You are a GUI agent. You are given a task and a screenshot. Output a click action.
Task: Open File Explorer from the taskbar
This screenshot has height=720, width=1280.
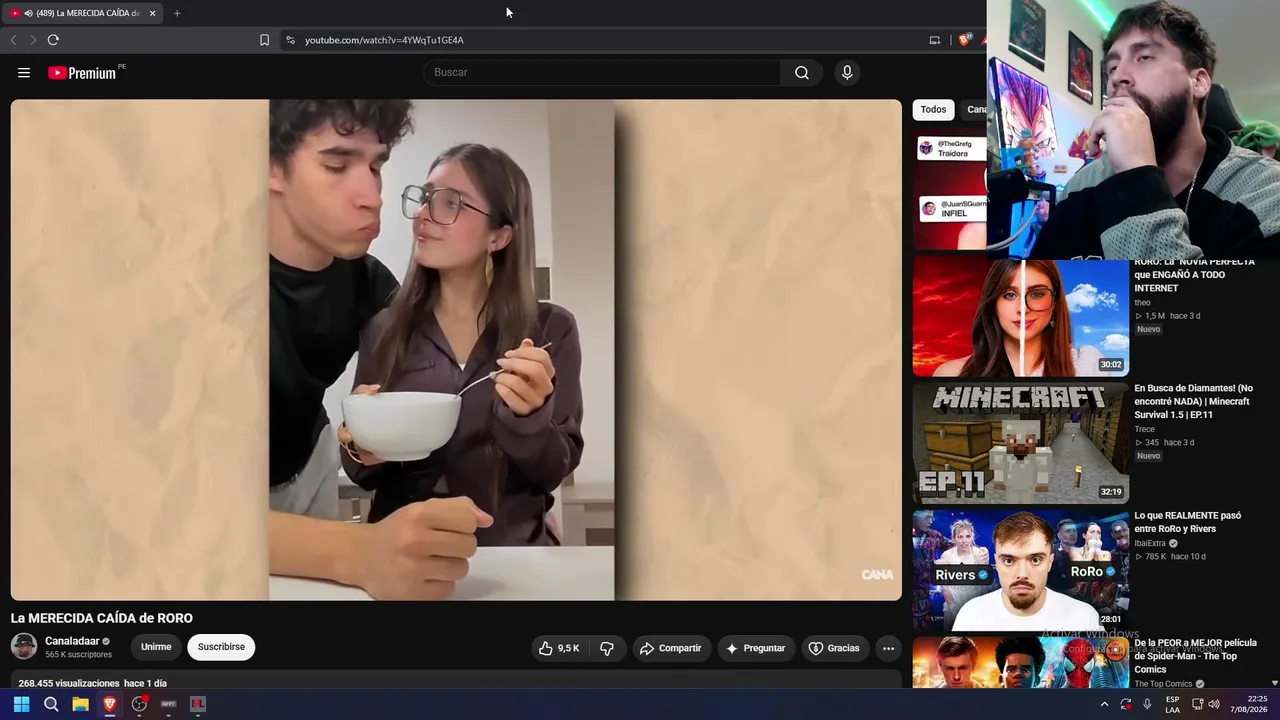click(80, 704)
